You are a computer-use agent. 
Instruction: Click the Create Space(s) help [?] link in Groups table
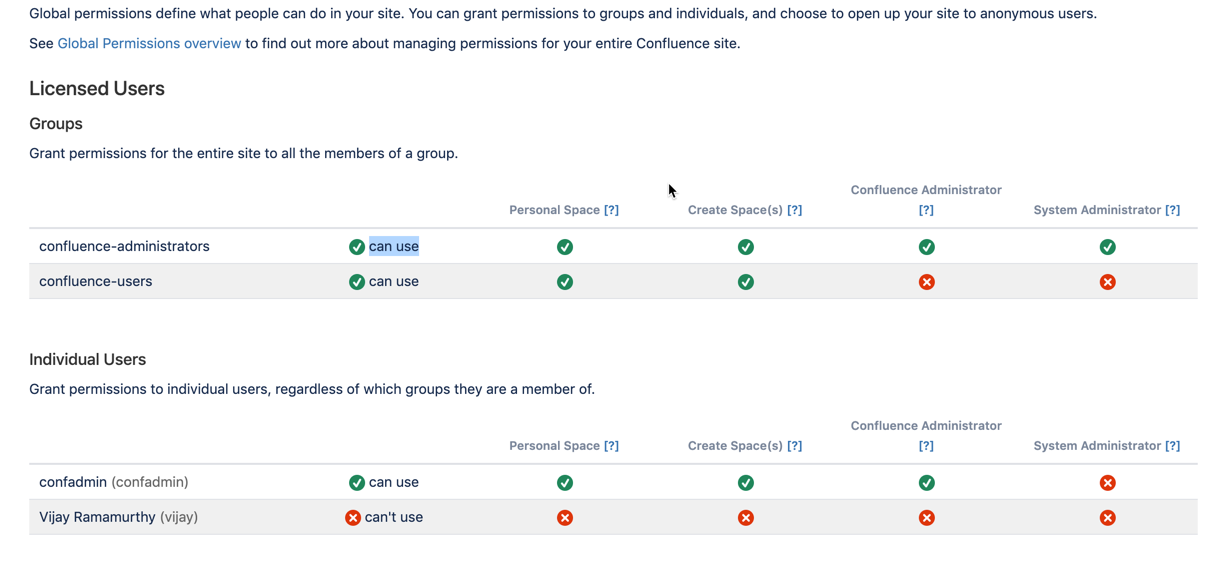794,210
